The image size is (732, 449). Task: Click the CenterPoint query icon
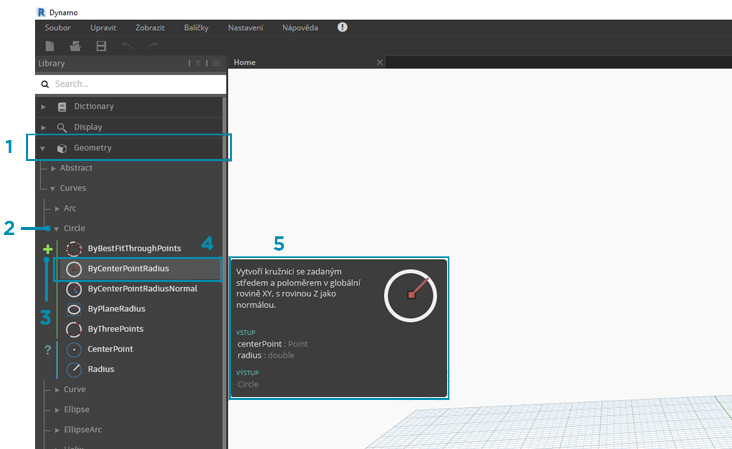[x=74, y=350]
